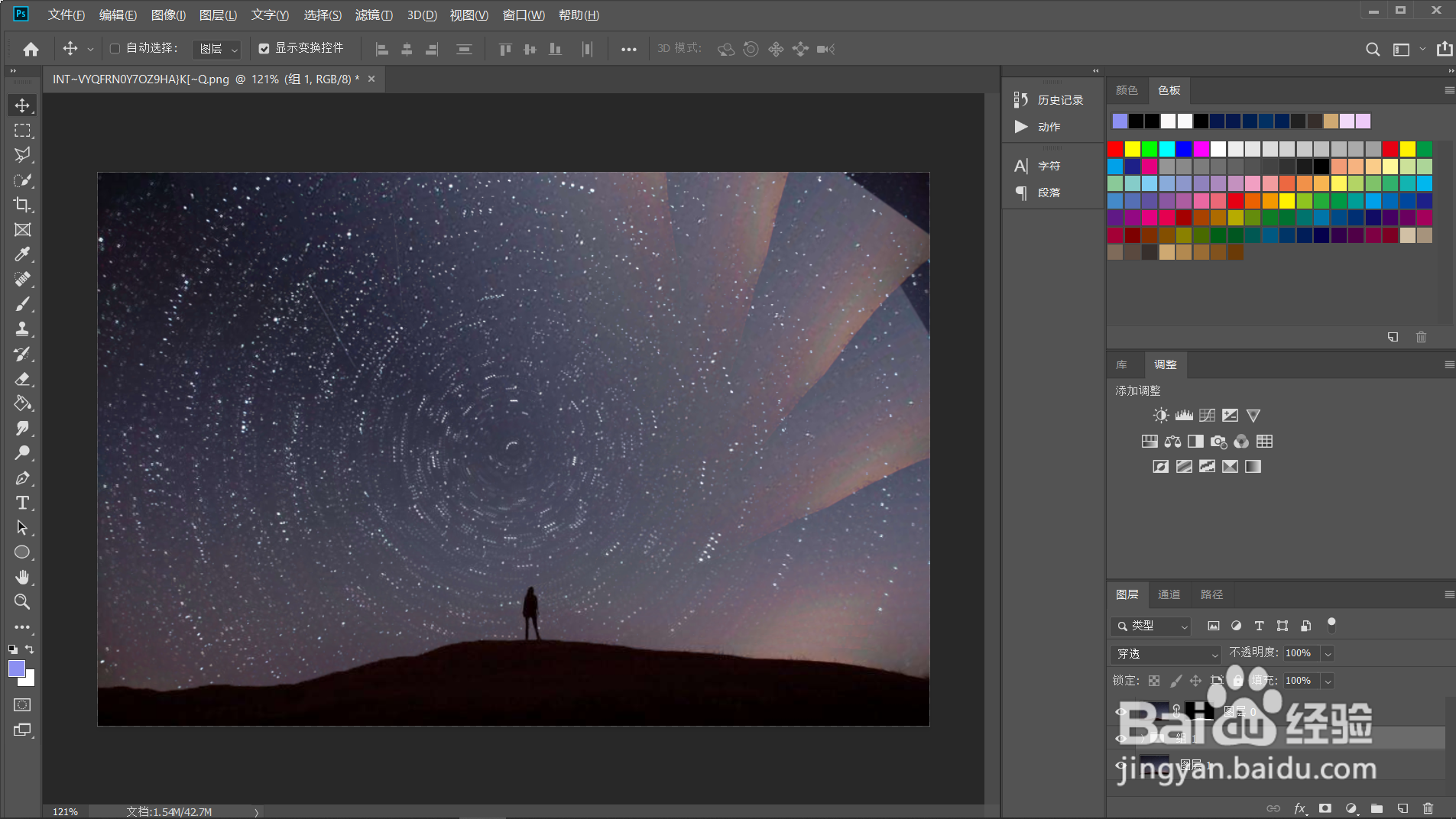Select the Spot Healing Brush tool

click(x=22, y=280)
